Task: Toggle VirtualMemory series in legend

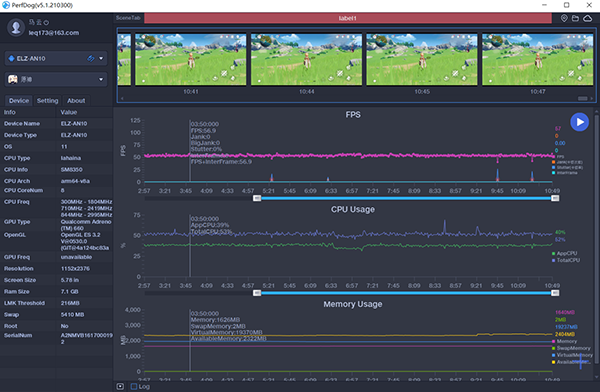Action: pos(572,355)
